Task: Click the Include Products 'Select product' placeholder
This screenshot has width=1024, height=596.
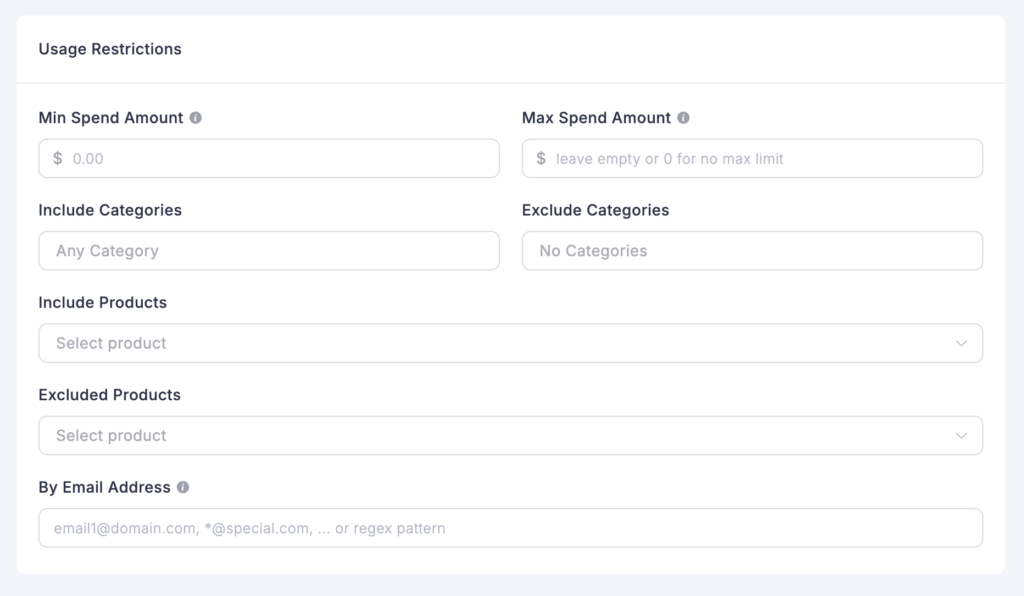Action: tap(111, 343)
